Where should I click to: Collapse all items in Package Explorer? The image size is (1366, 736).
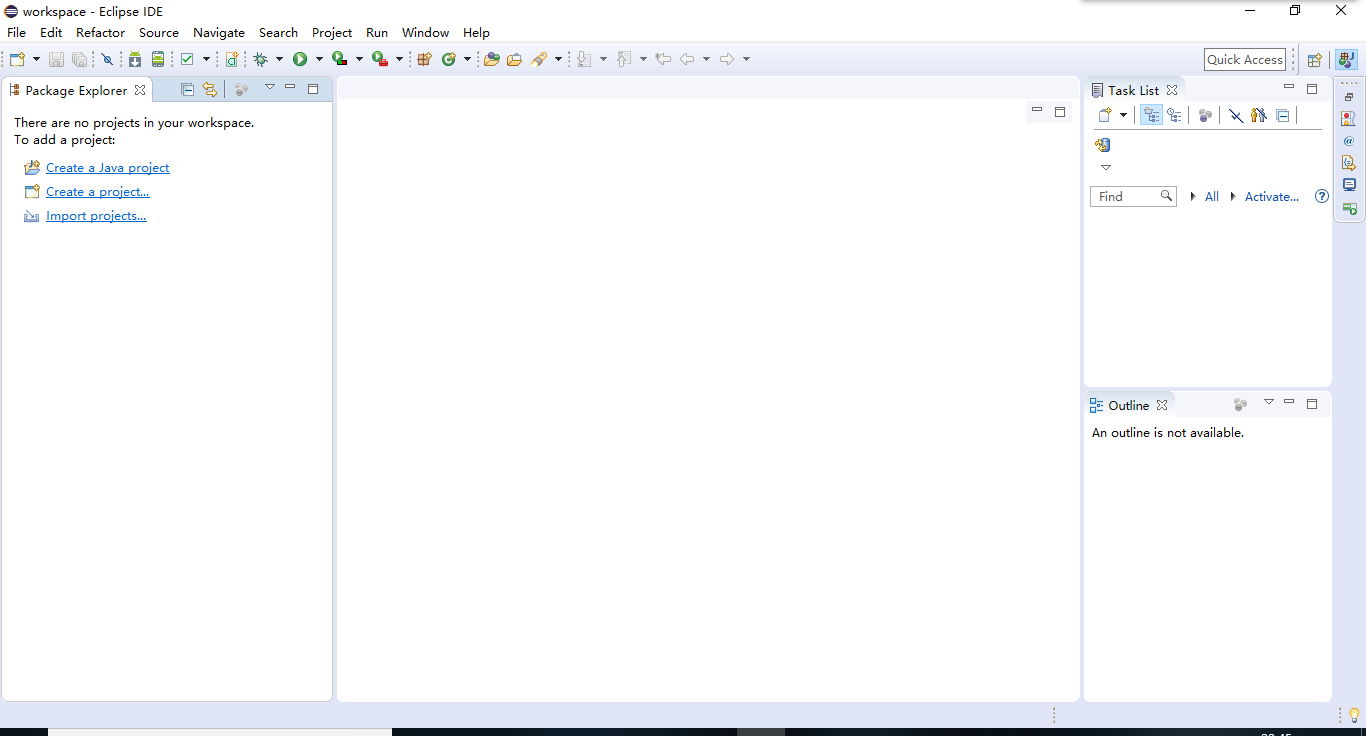pyautogui.click(x=186, y=89)
